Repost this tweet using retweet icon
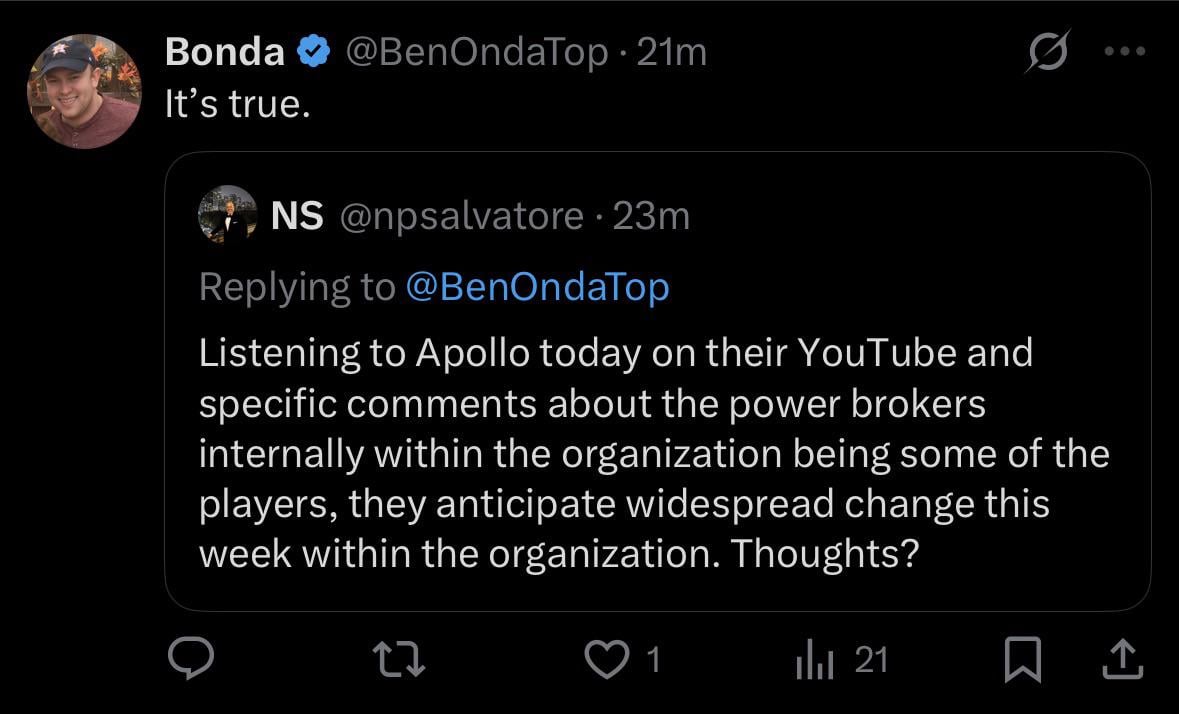Image resolution: width=1179 pixels, height=714 pixels. [x=398, y=660]
